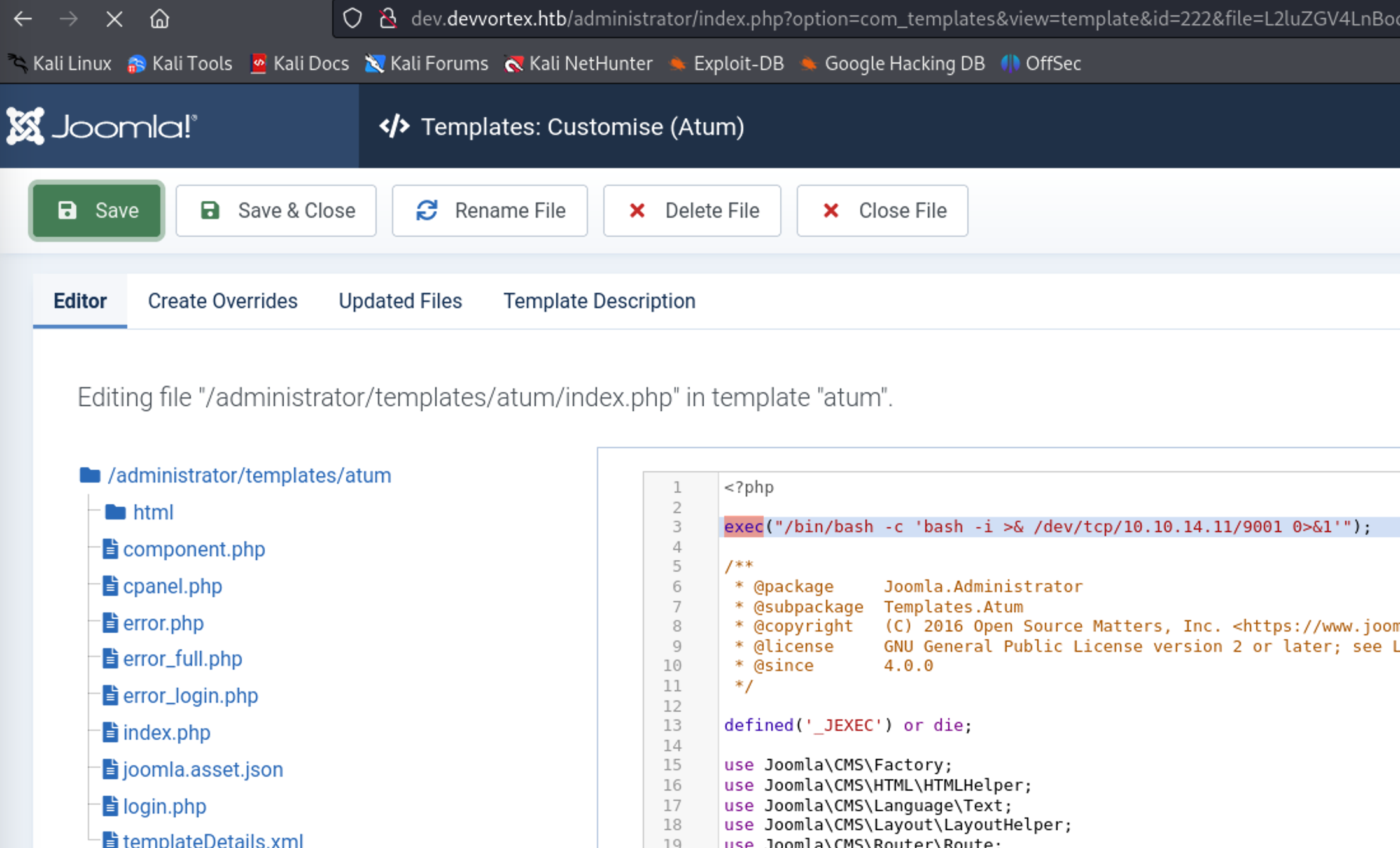Open the Kali NetHunter bookmark
This screenshot has height=848, width=1400.
pos(578,63)
